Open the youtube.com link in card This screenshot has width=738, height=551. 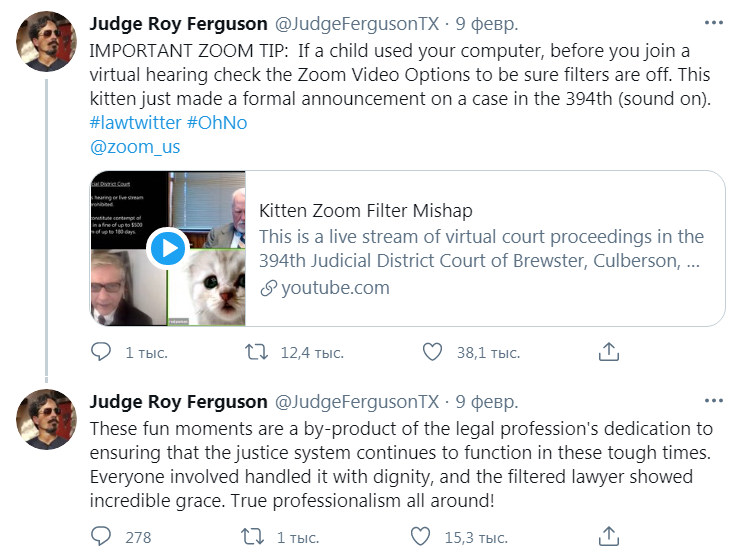[x=333, y=288]
